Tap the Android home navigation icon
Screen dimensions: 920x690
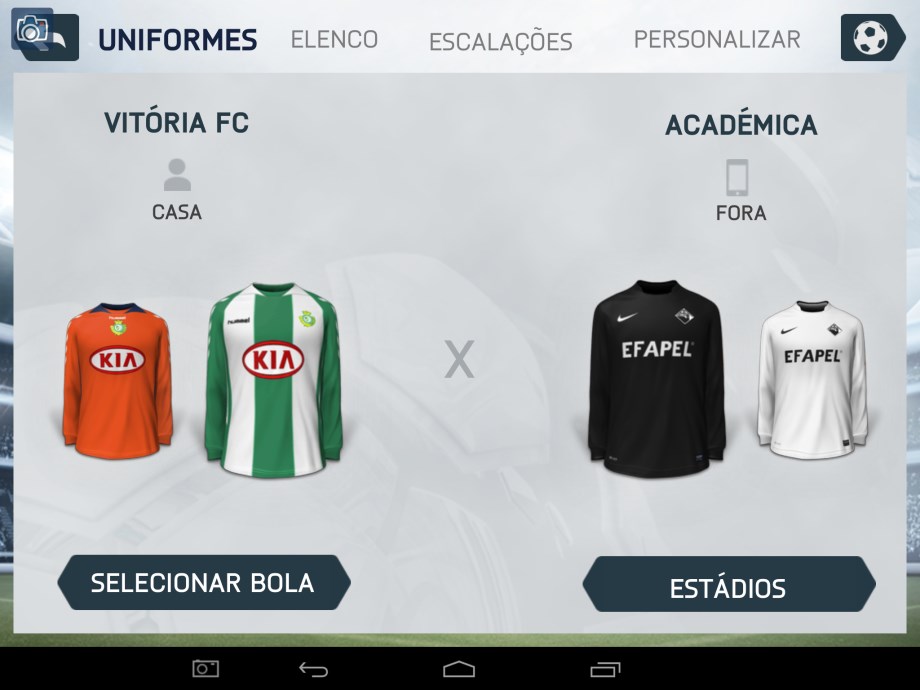(459, 669)
